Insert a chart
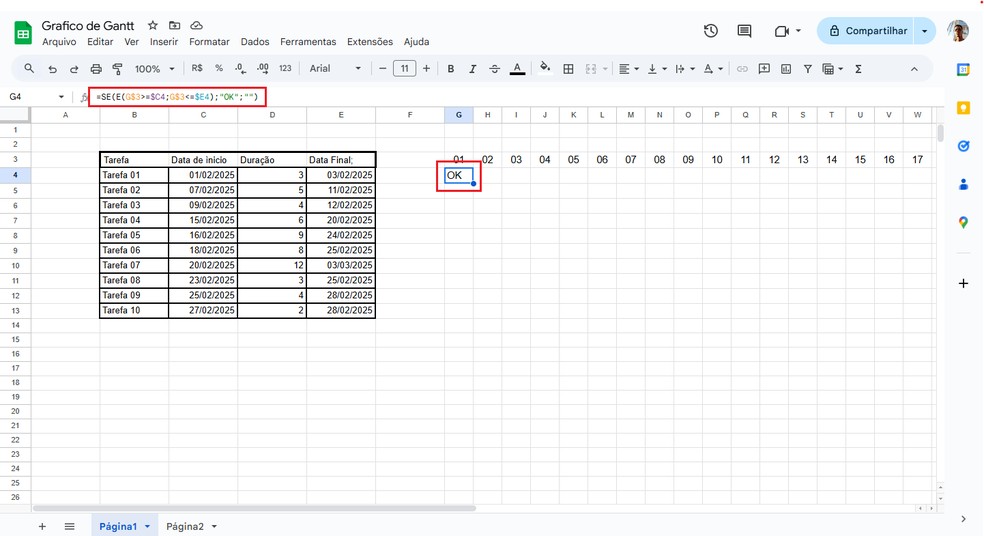Image resolution: width=984 pixels, height=536 pixels. [x=786, y=69]
